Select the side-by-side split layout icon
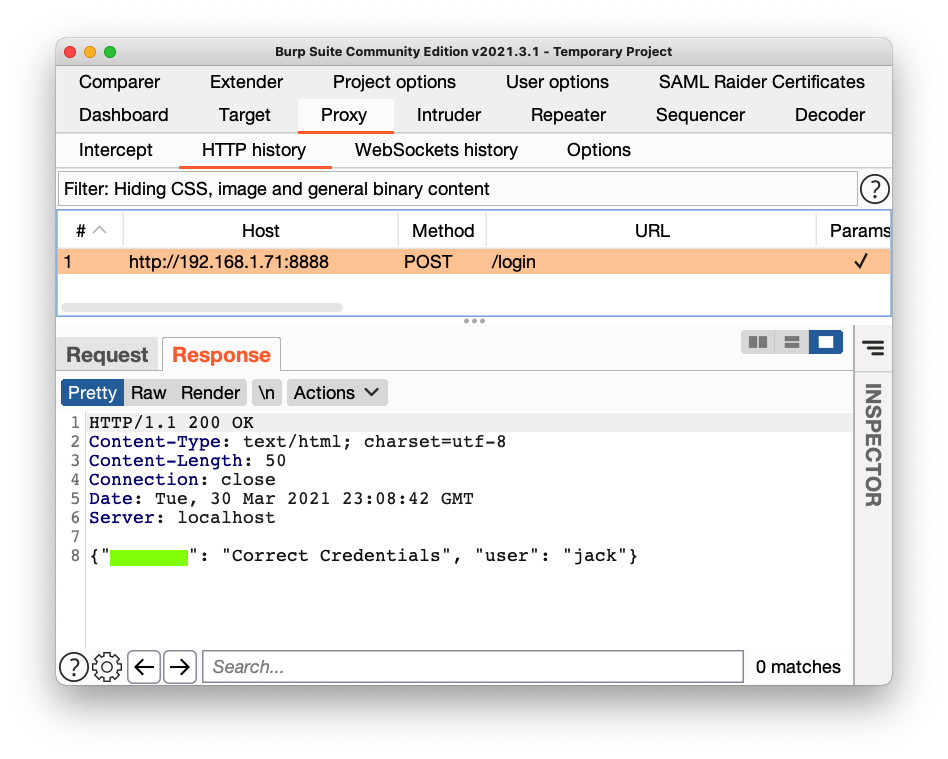This screenshot has height=759, width=948. 758,342
